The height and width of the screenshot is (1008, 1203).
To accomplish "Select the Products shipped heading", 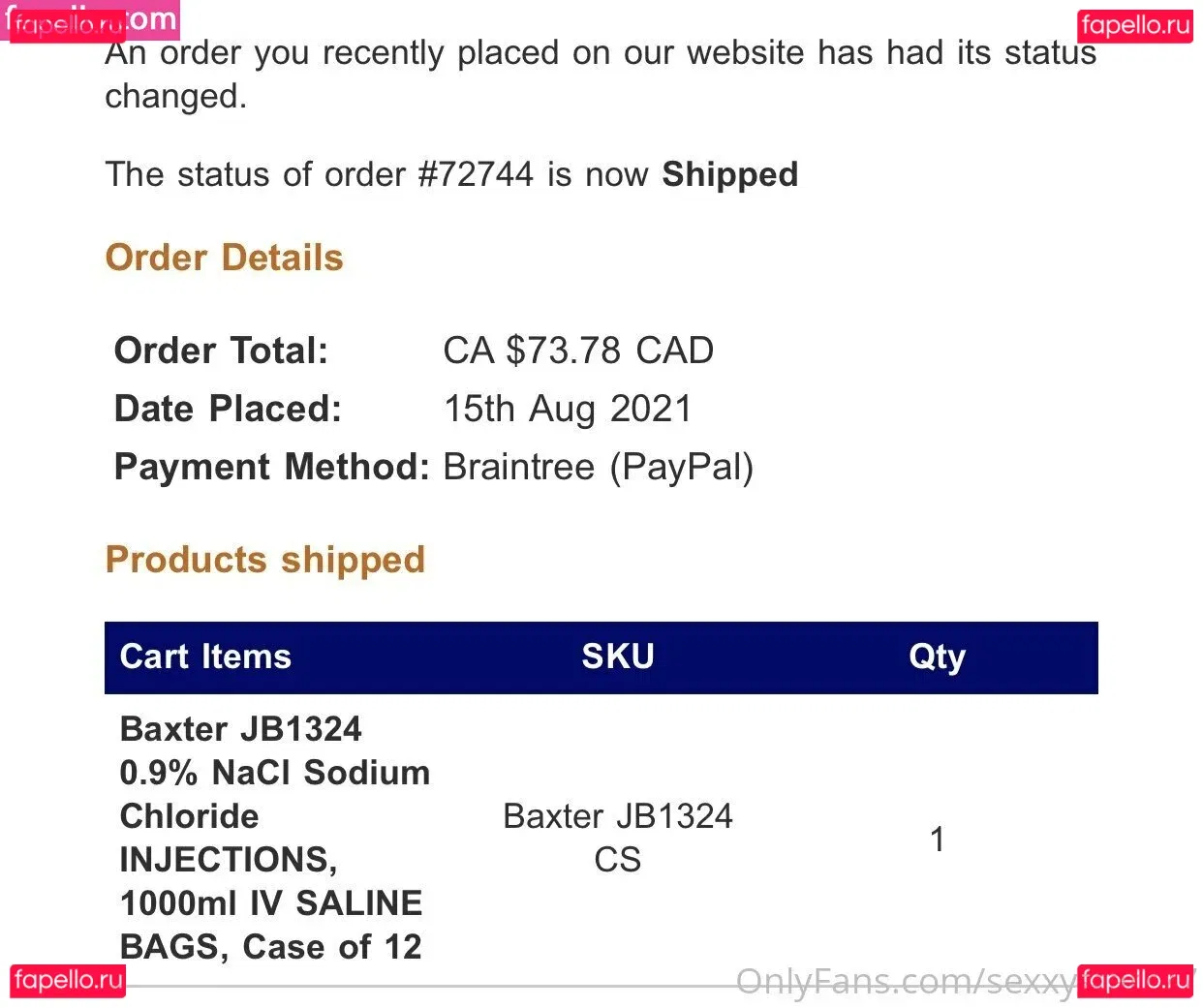I will (x=264, y=560).
